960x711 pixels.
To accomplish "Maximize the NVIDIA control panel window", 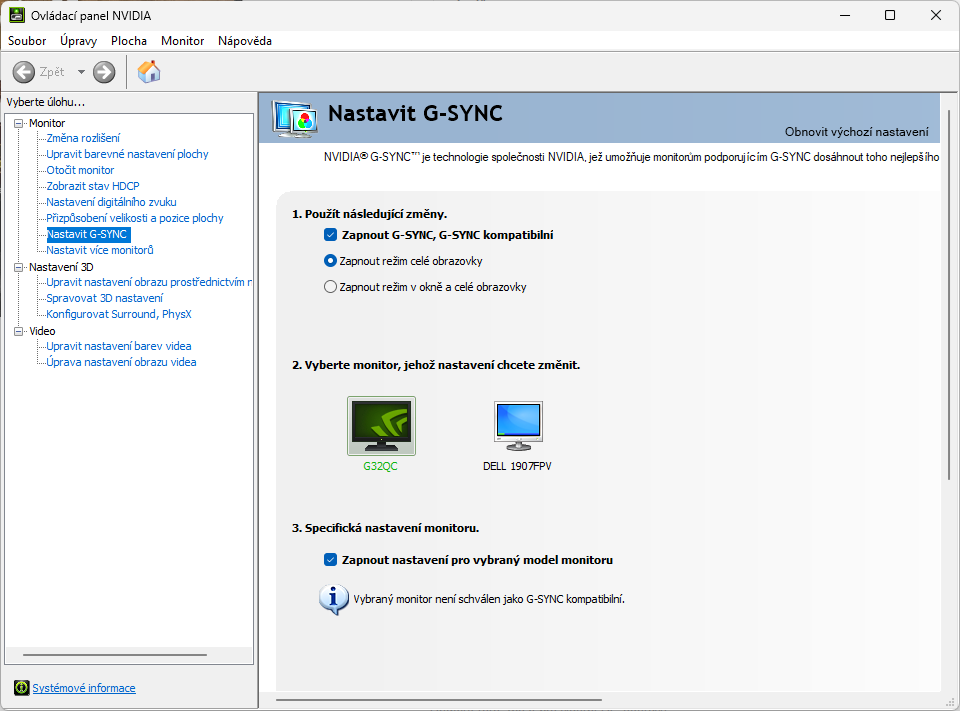I will [890, 15].
